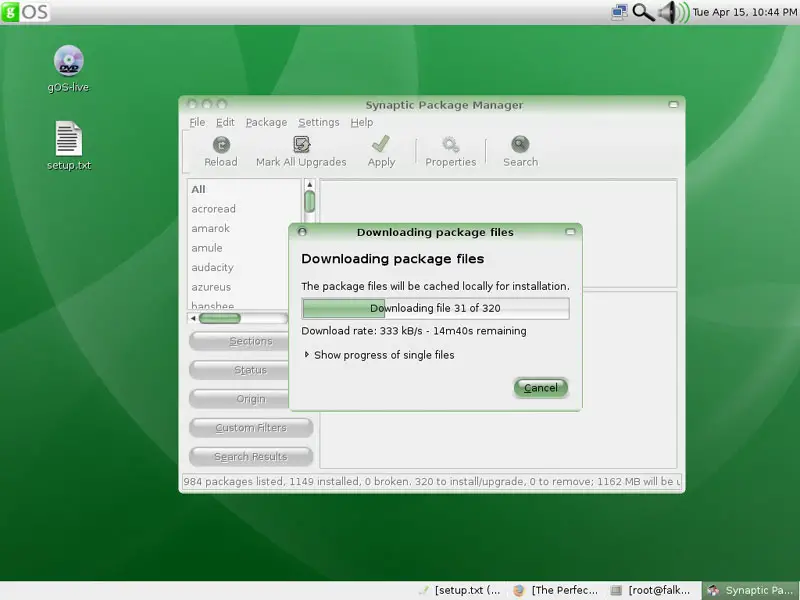
Task: Click the Sections filter button
Action: [239, 341]
